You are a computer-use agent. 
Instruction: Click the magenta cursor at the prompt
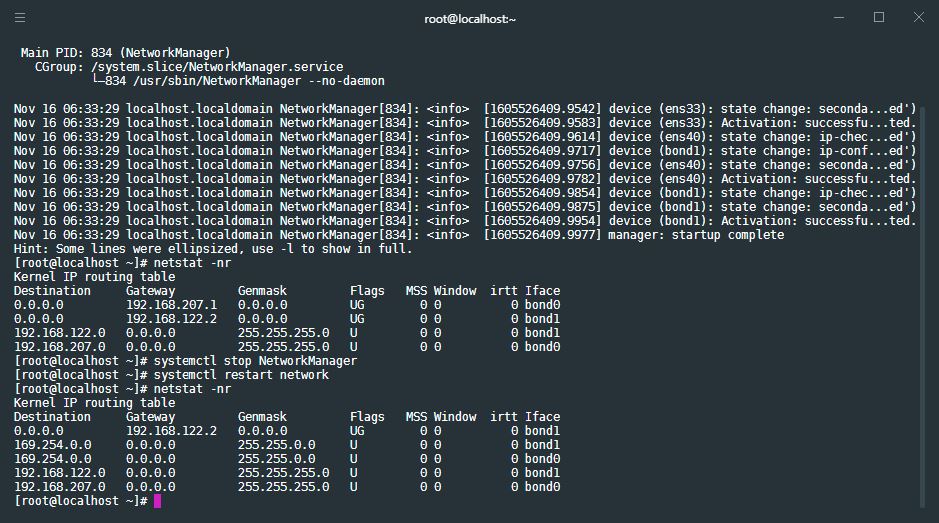[x=157, y=501]
